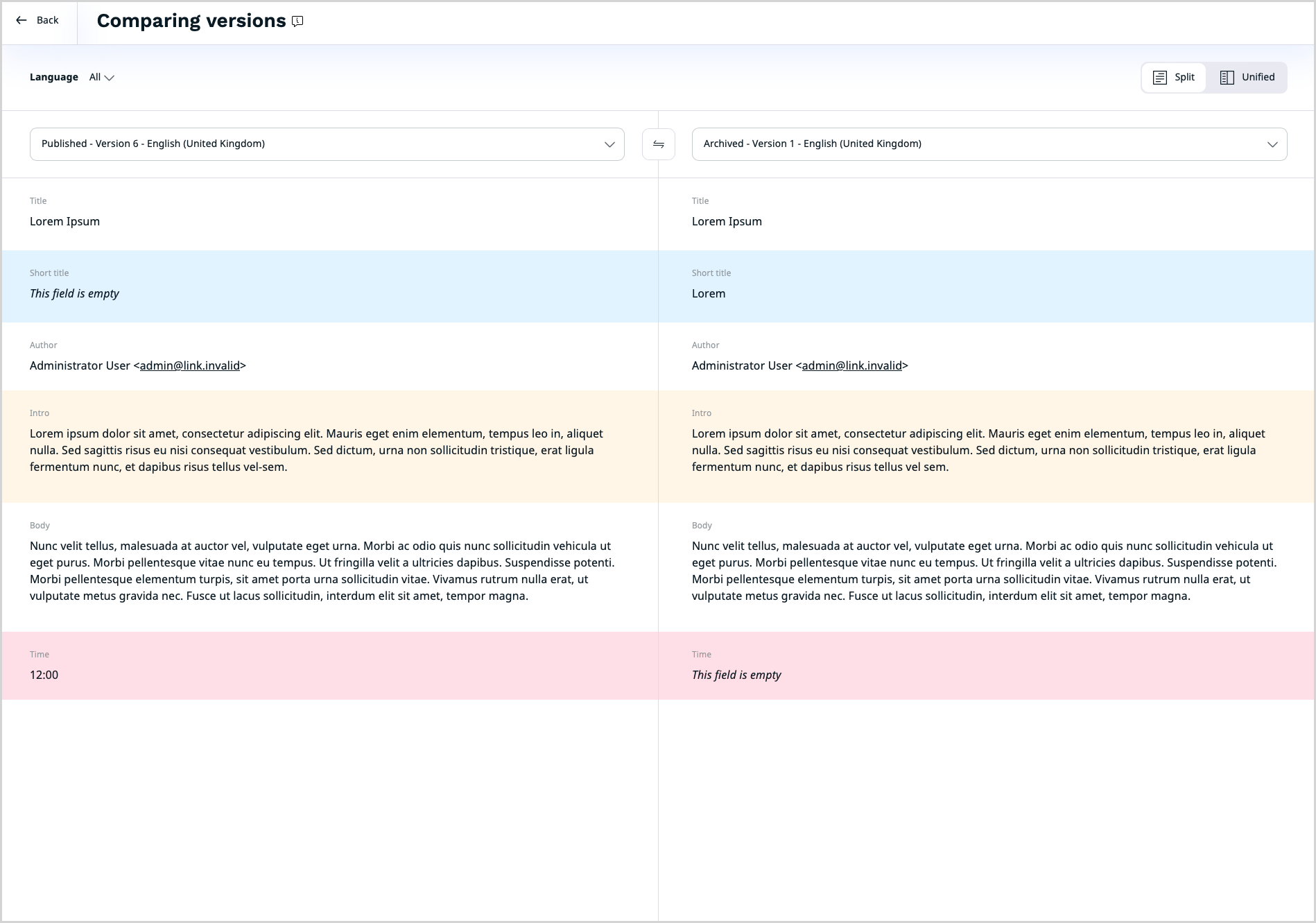The image size is (1316, 923).
Task: Click the swap versions icon between the selectors
Action: coord(657,144)
